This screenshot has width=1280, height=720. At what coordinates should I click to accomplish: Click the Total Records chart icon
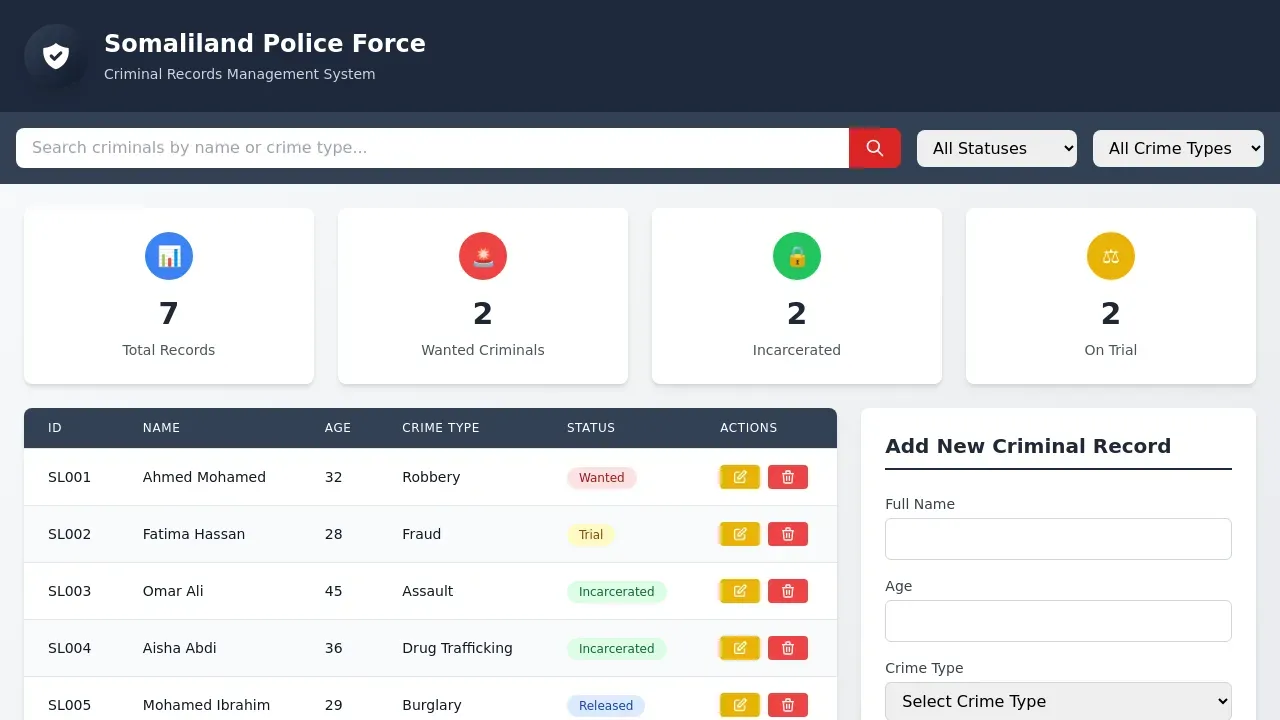[168, 256]
